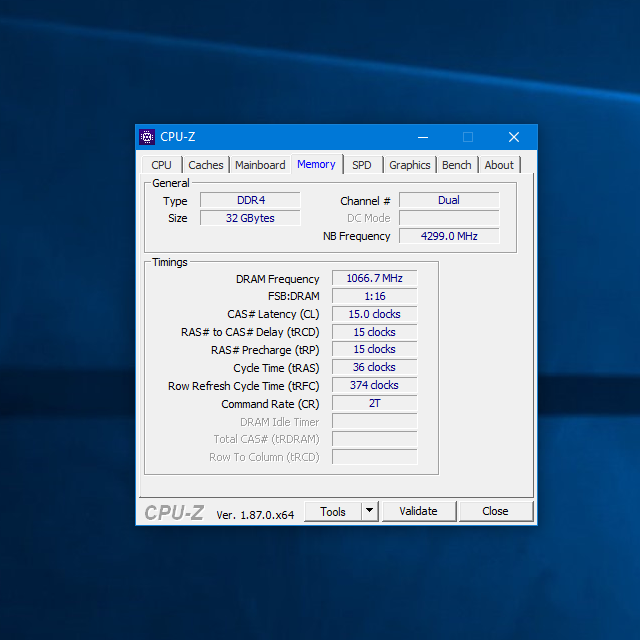640x640 pixels.
Task: Click the "NB Frequency" label
Action: click(357, 236)
